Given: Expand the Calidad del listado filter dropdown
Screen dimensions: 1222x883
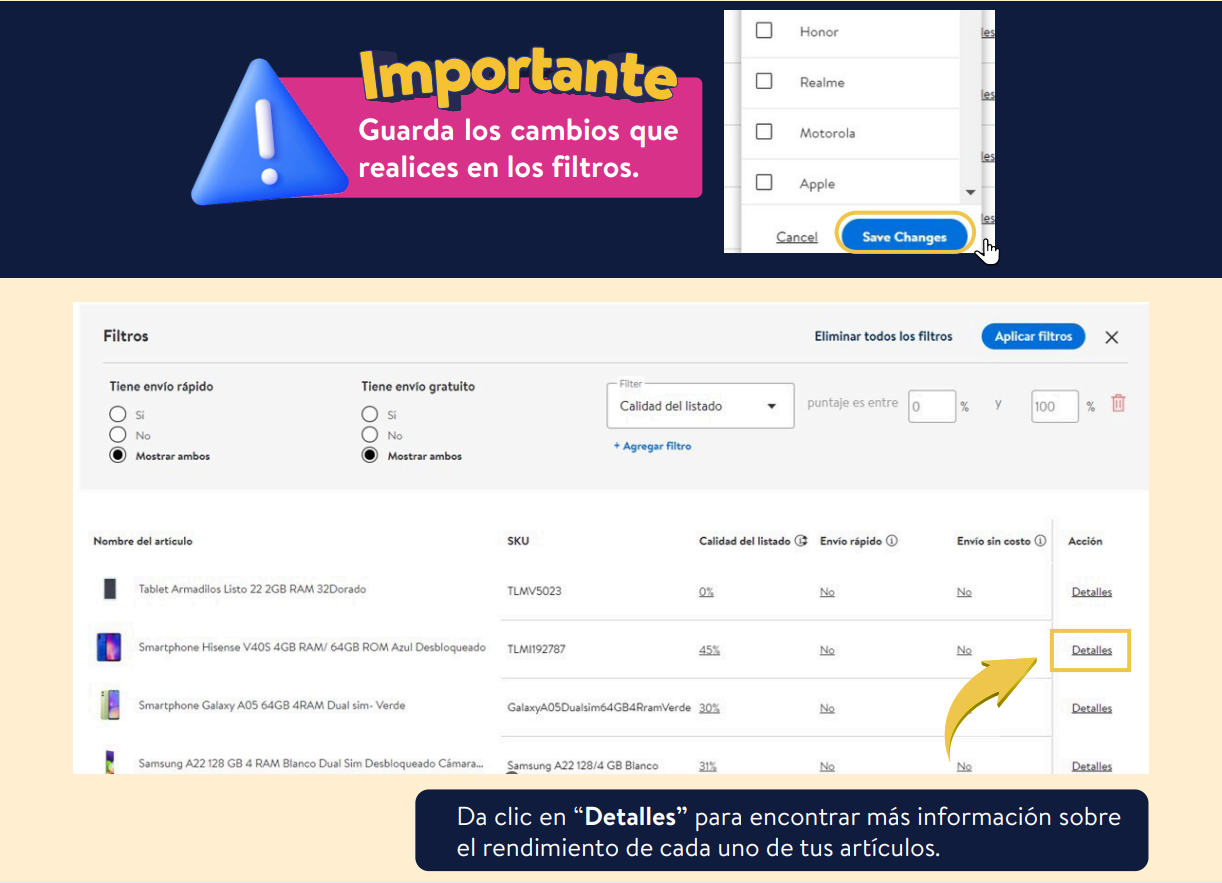Looking at the screenshot, I should [x=700, y=406].
